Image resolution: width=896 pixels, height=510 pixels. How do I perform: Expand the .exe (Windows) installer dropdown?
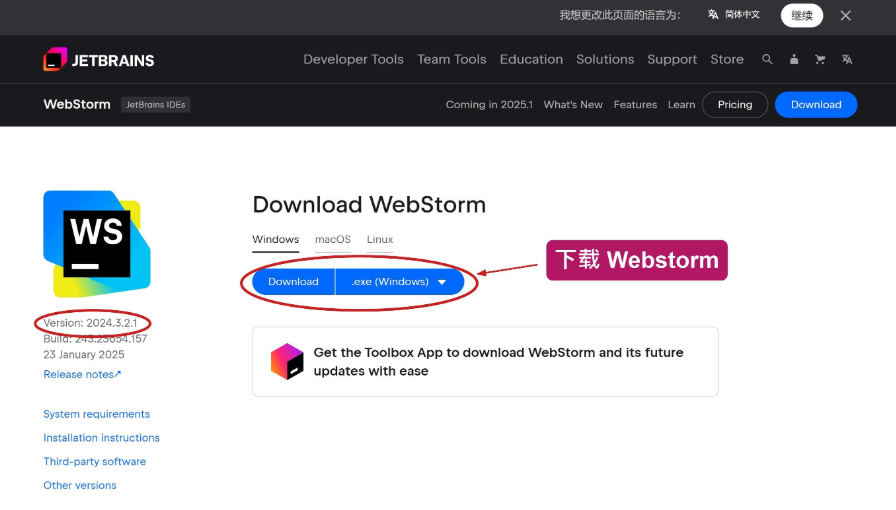pos(399,282)
